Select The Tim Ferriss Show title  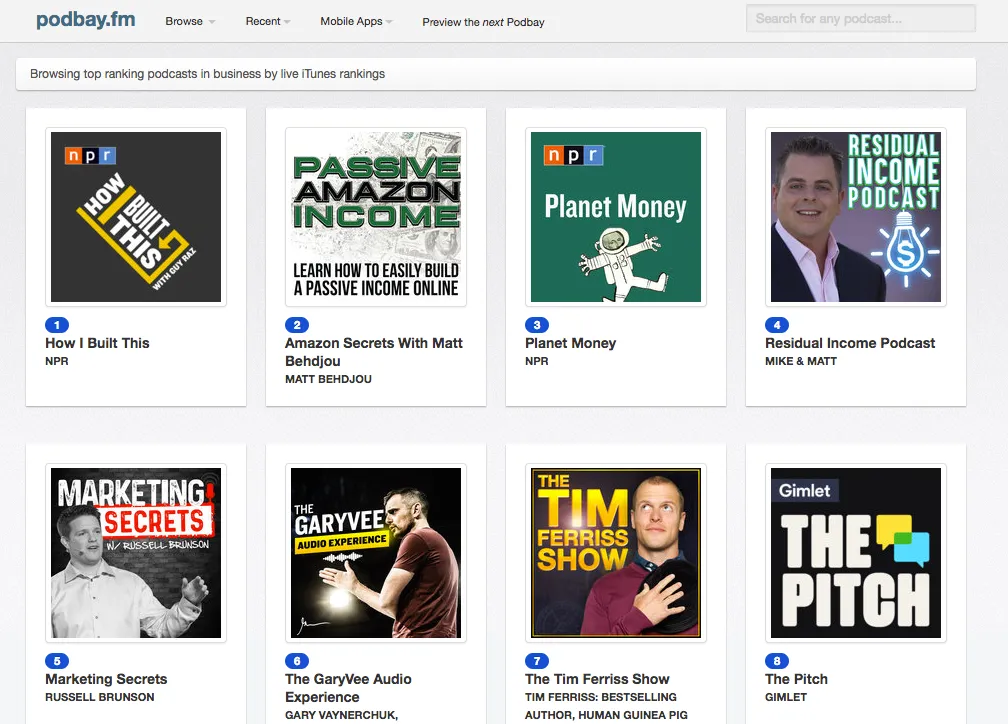[597, 679]
